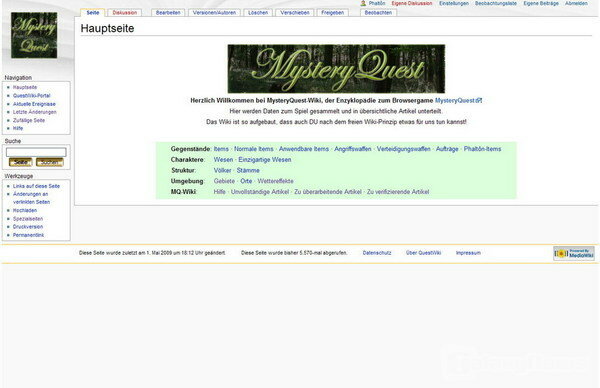Open Zufällige Seite link
Image resolution: width=600 pixels, height=388 pixels.
coord(29,120)
